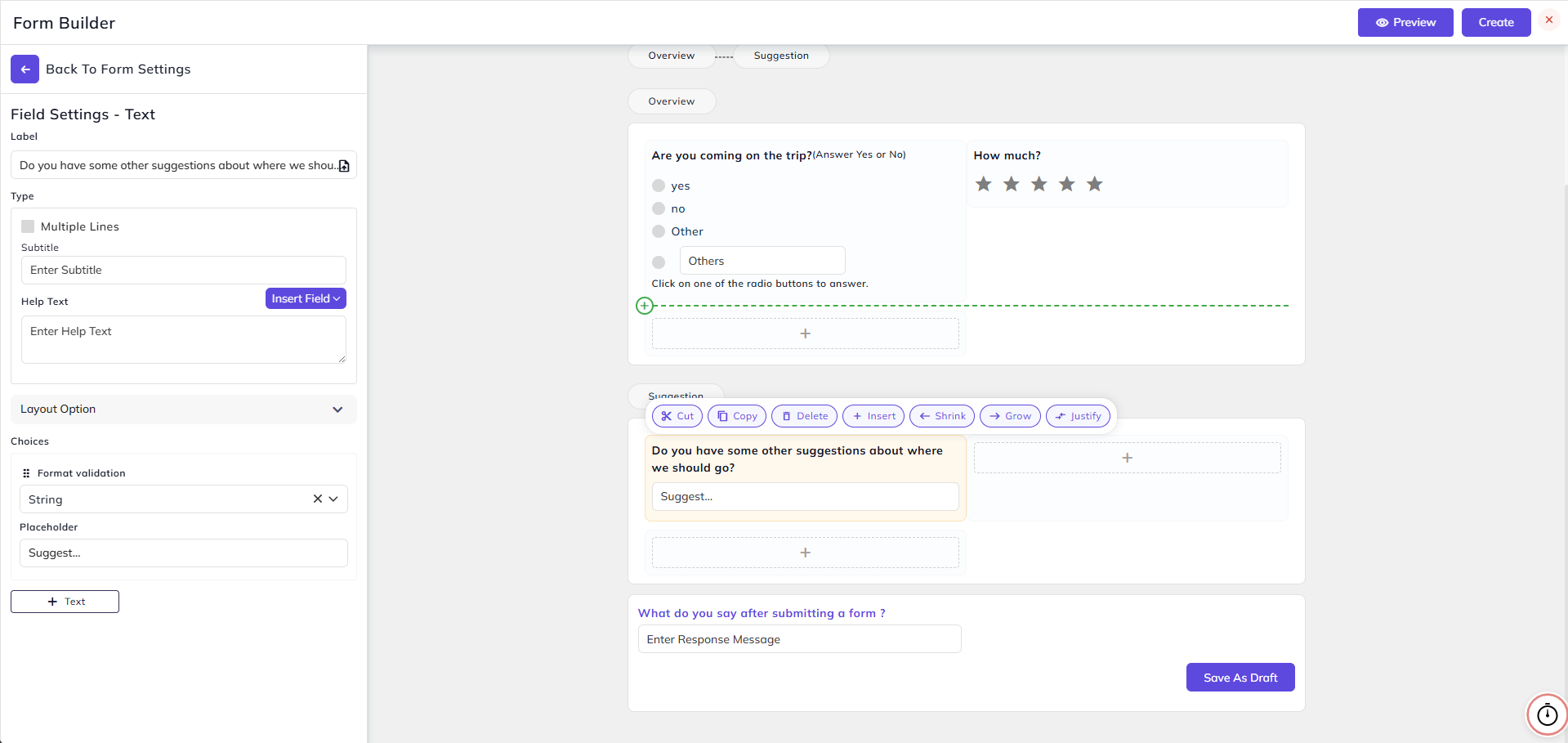Click the Placeholder input with Suggest...

tap(184, 553)
